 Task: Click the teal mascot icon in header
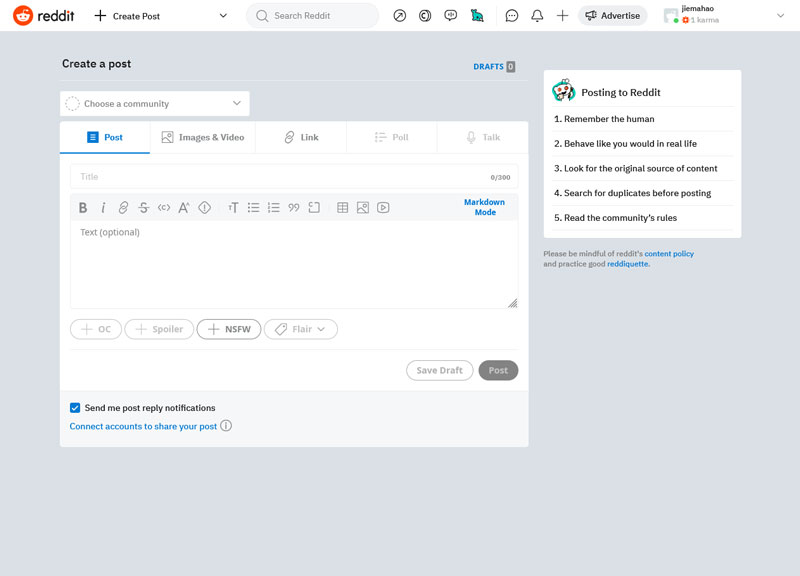pos(477,16)
